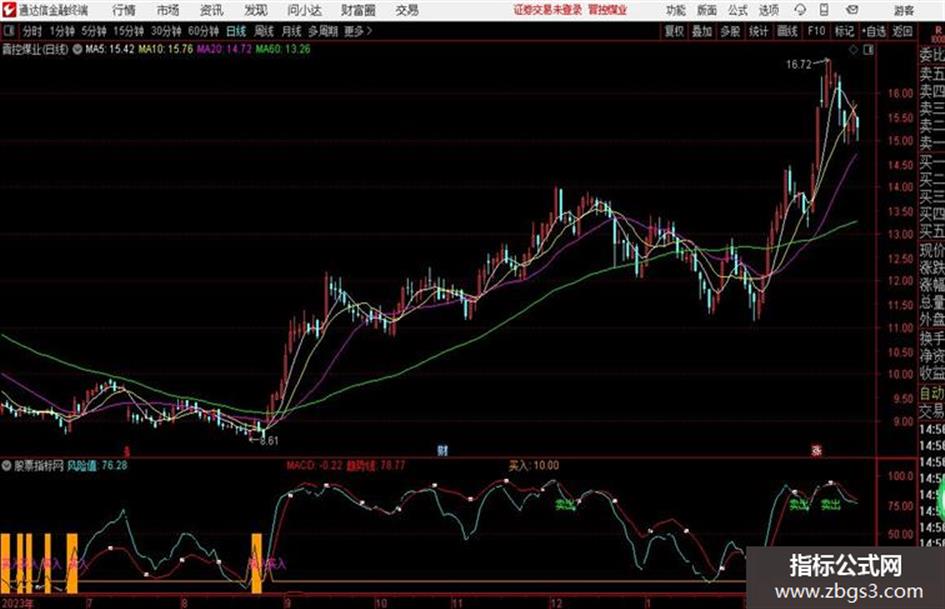Click the 统计 statistics button
Viewport: 945px width, 609px height.
click(x=759, y=31)
